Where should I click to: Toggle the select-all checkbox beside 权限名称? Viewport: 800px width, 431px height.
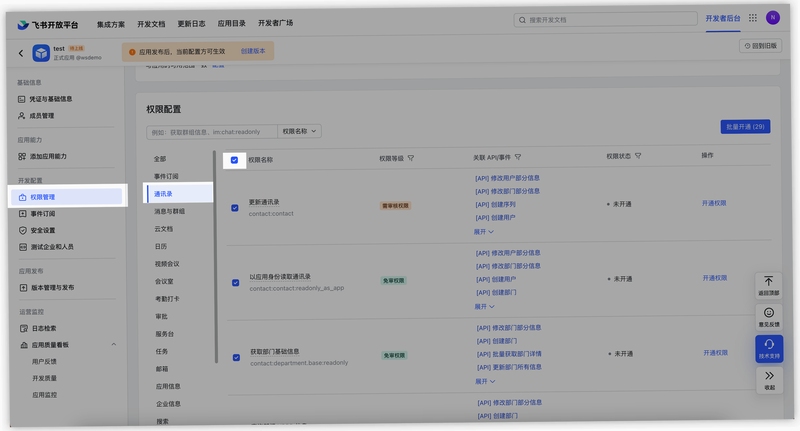[x=234, y=160]
